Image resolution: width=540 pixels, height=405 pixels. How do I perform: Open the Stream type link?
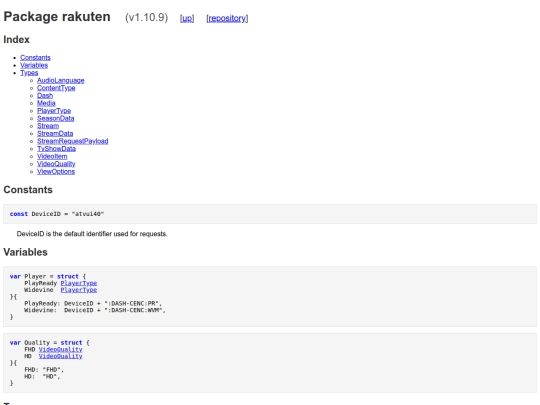[x=48, y=126]
